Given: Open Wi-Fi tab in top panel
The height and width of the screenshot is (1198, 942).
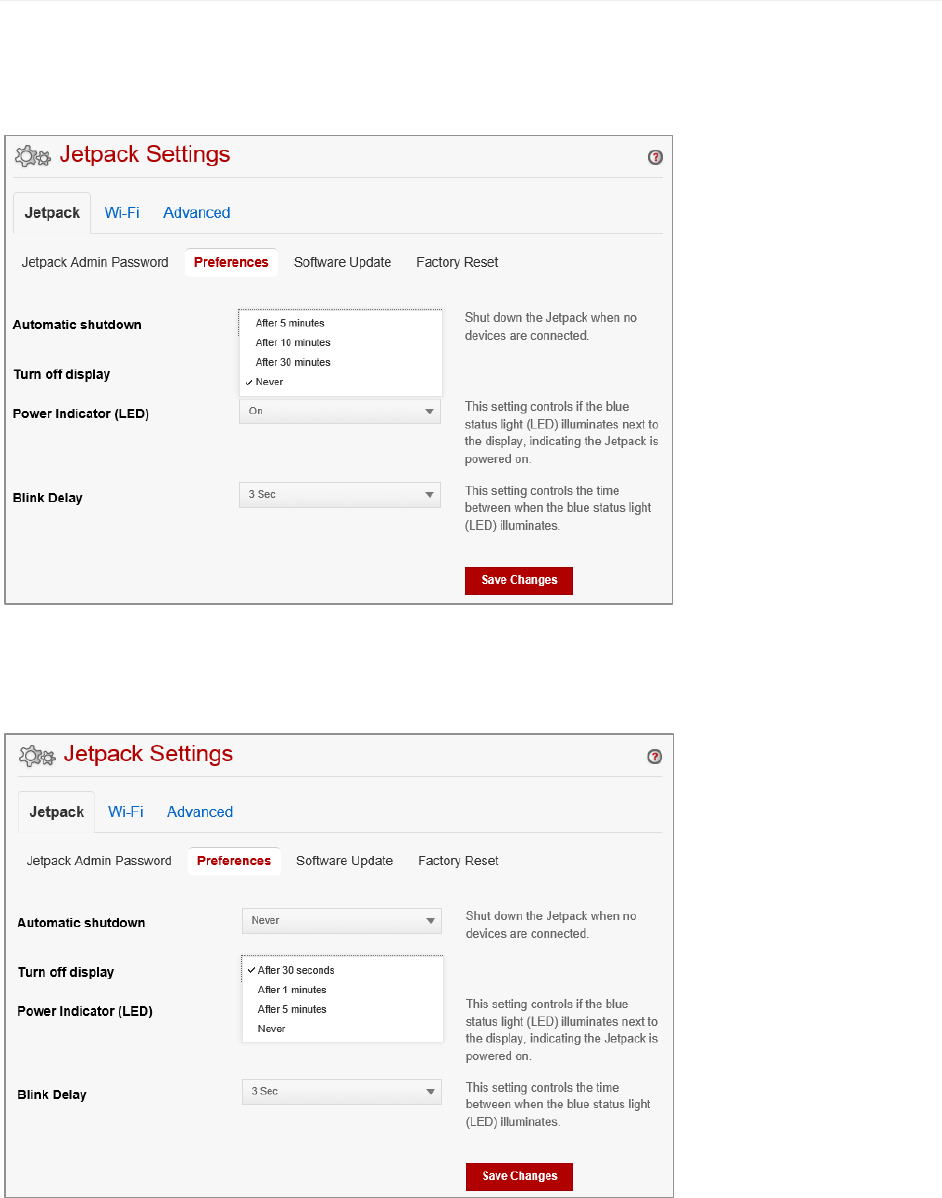Looking at the screenshot, I should (x=121, y=212).
